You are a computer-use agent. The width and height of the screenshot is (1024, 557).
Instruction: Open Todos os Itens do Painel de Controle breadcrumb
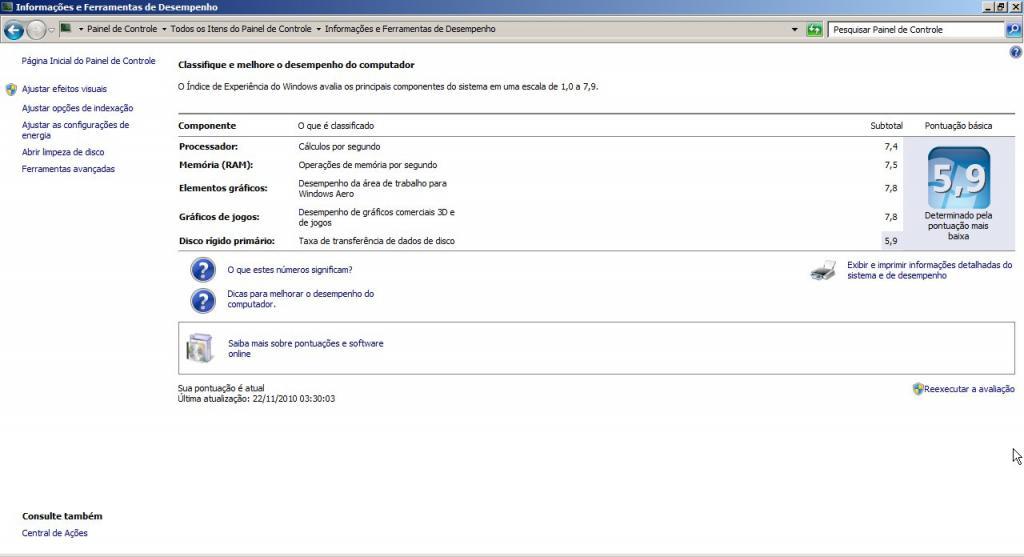(241, 29)
